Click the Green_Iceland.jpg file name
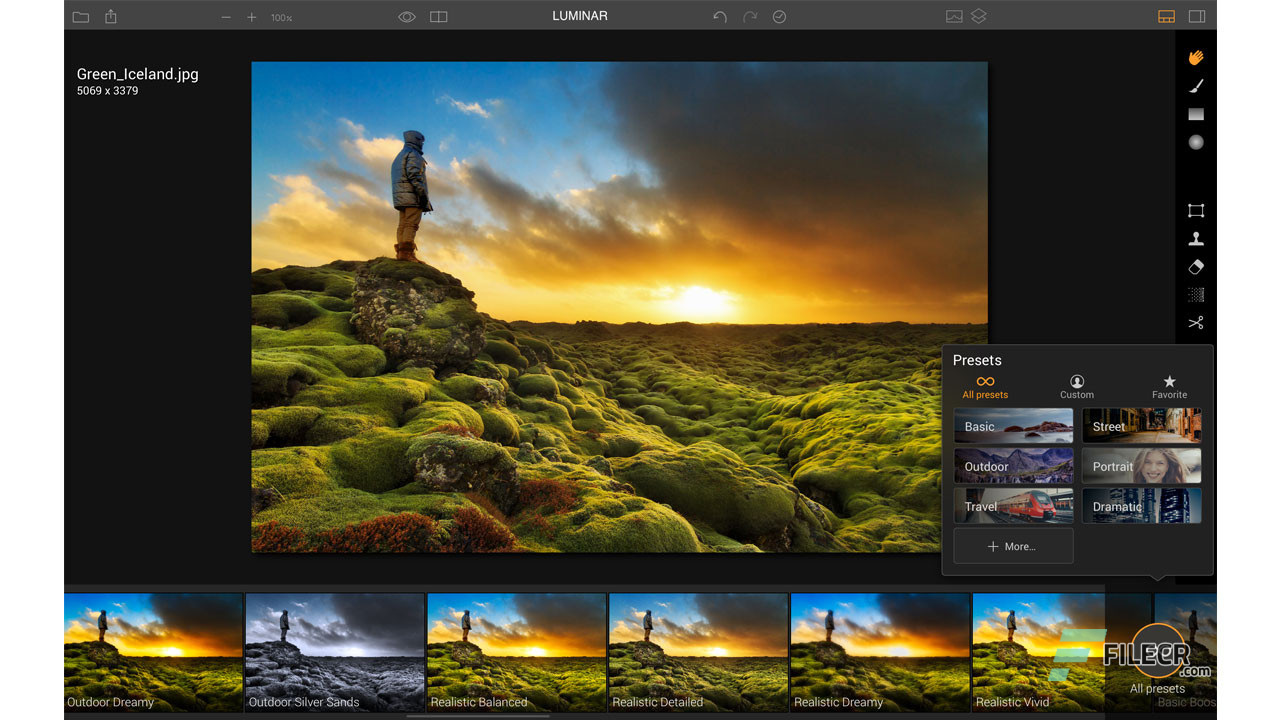The image size is (1280, 720). click(x=137, y=74)
